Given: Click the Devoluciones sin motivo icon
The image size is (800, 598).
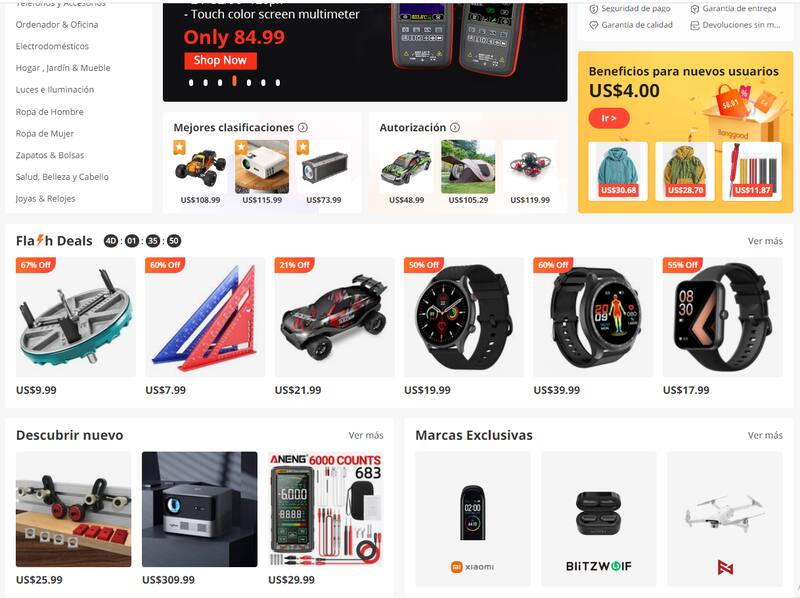Looking at the screenshot, I should coord(694,25).
